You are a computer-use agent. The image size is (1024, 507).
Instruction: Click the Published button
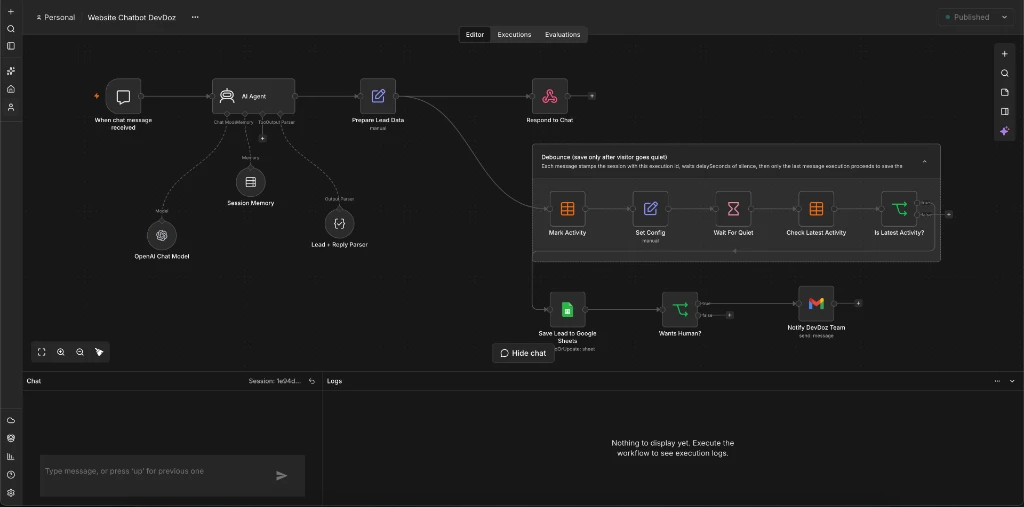pos(967,18)
